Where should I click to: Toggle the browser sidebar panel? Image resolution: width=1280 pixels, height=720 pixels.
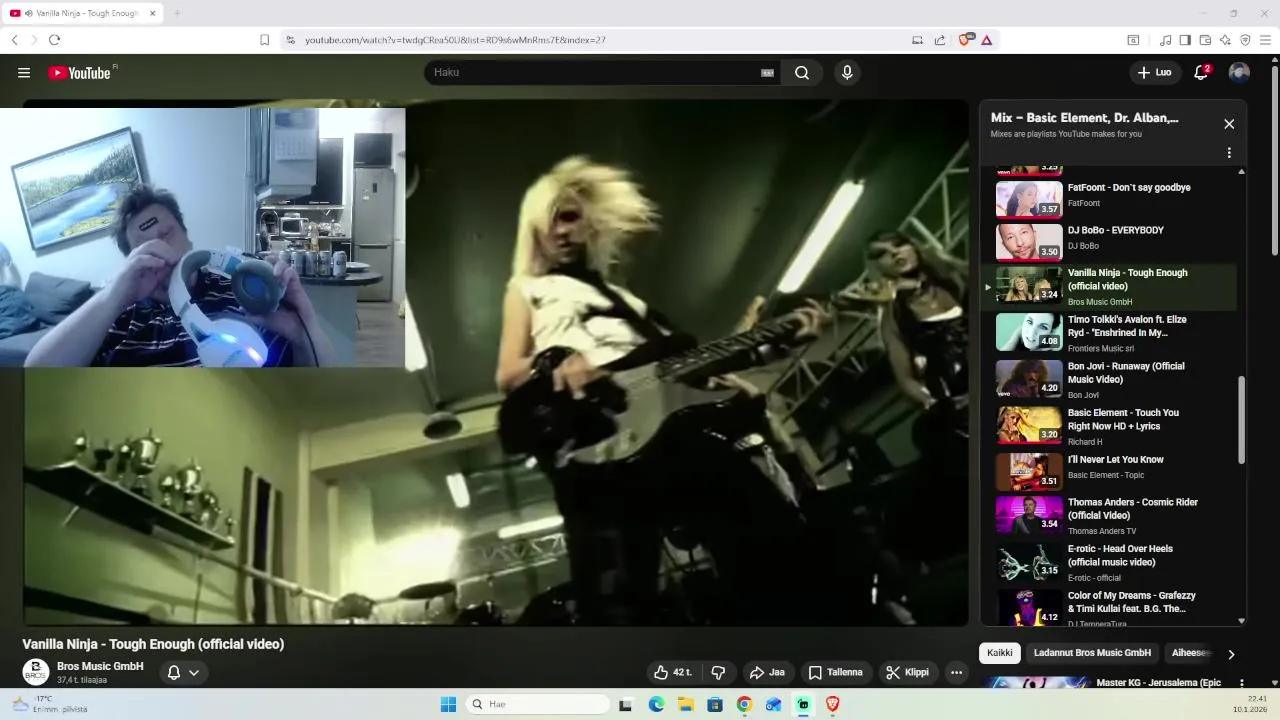point(1185,40)
